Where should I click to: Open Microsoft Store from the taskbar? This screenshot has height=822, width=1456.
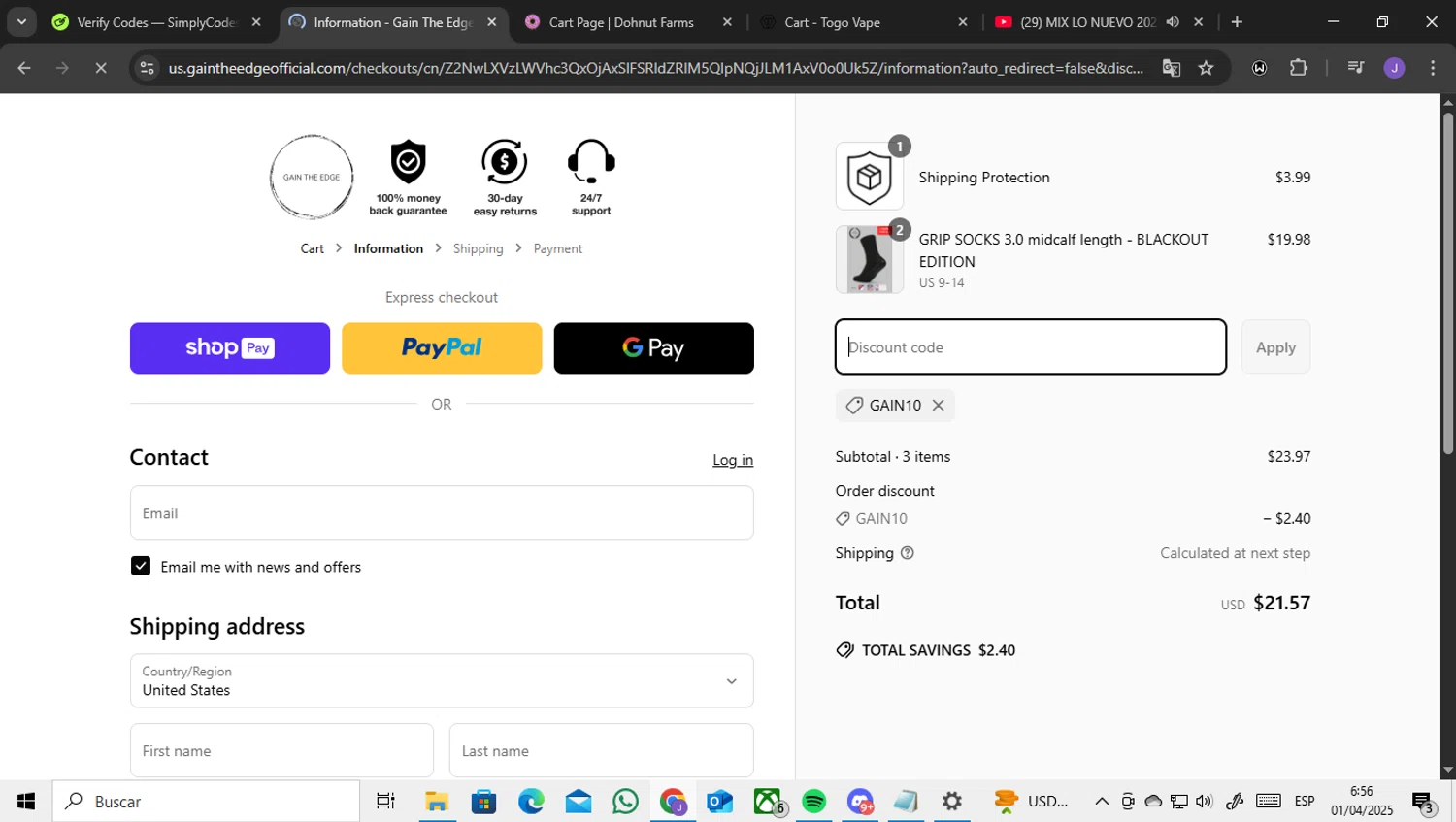click(483, 802)
